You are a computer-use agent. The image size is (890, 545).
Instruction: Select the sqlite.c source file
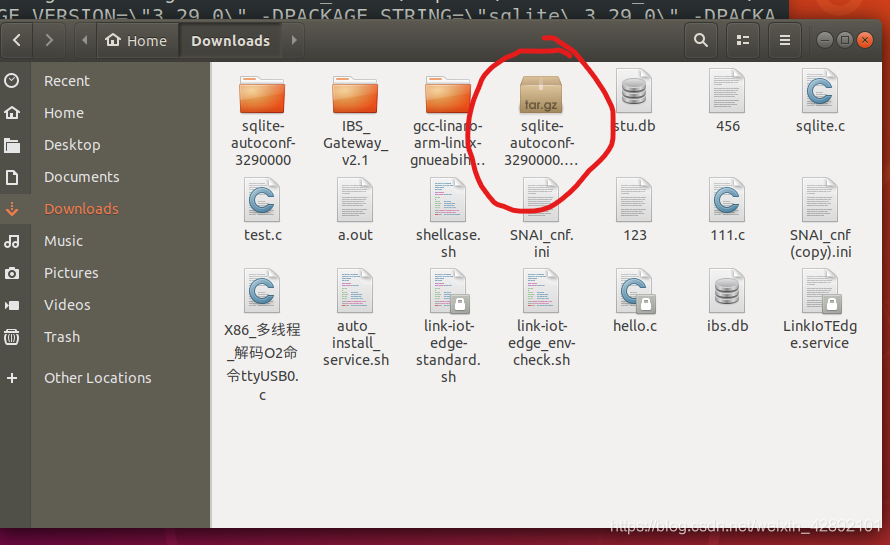coord(820,102)
